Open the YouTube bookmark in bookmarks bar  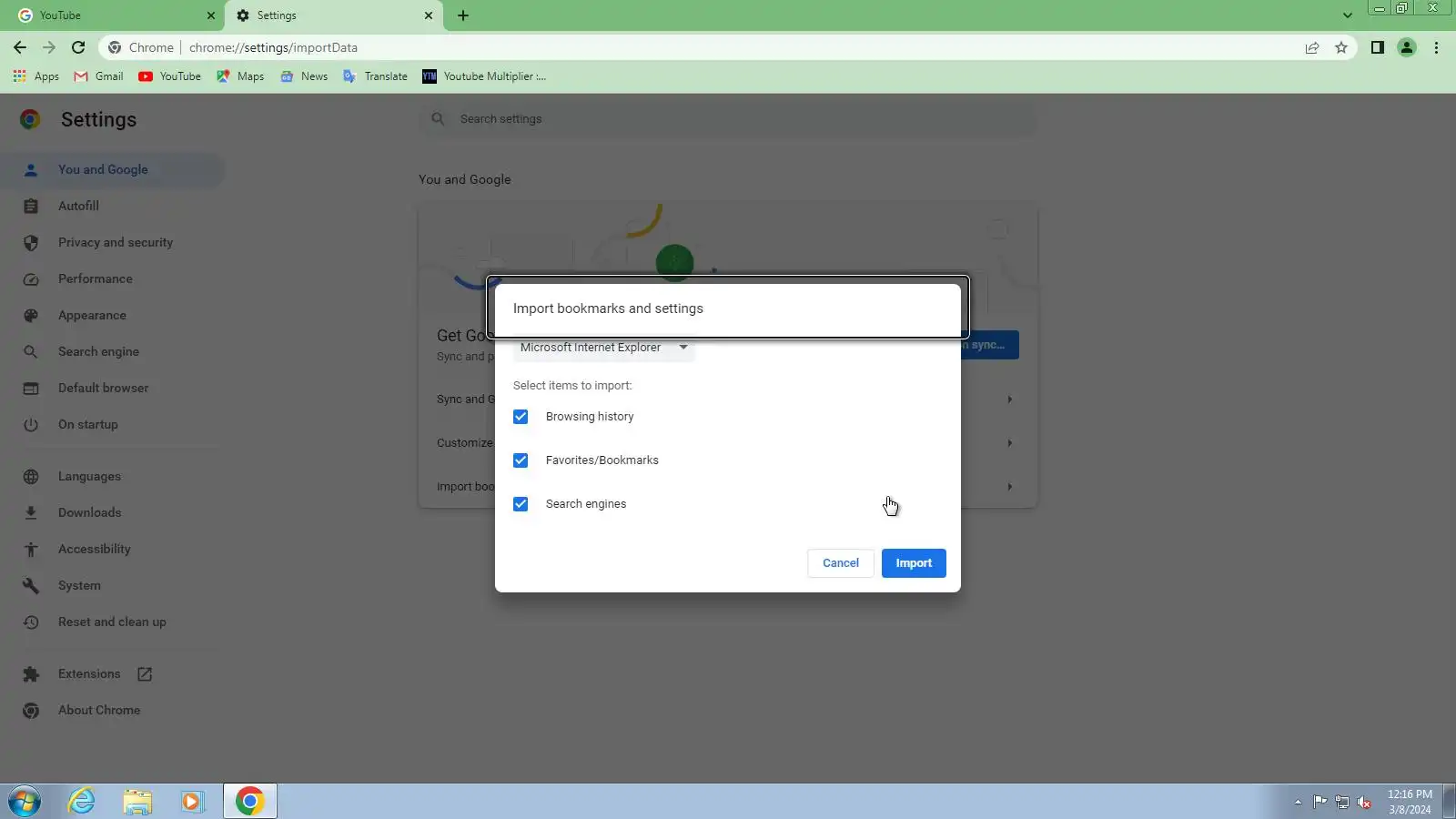[170, 76]
